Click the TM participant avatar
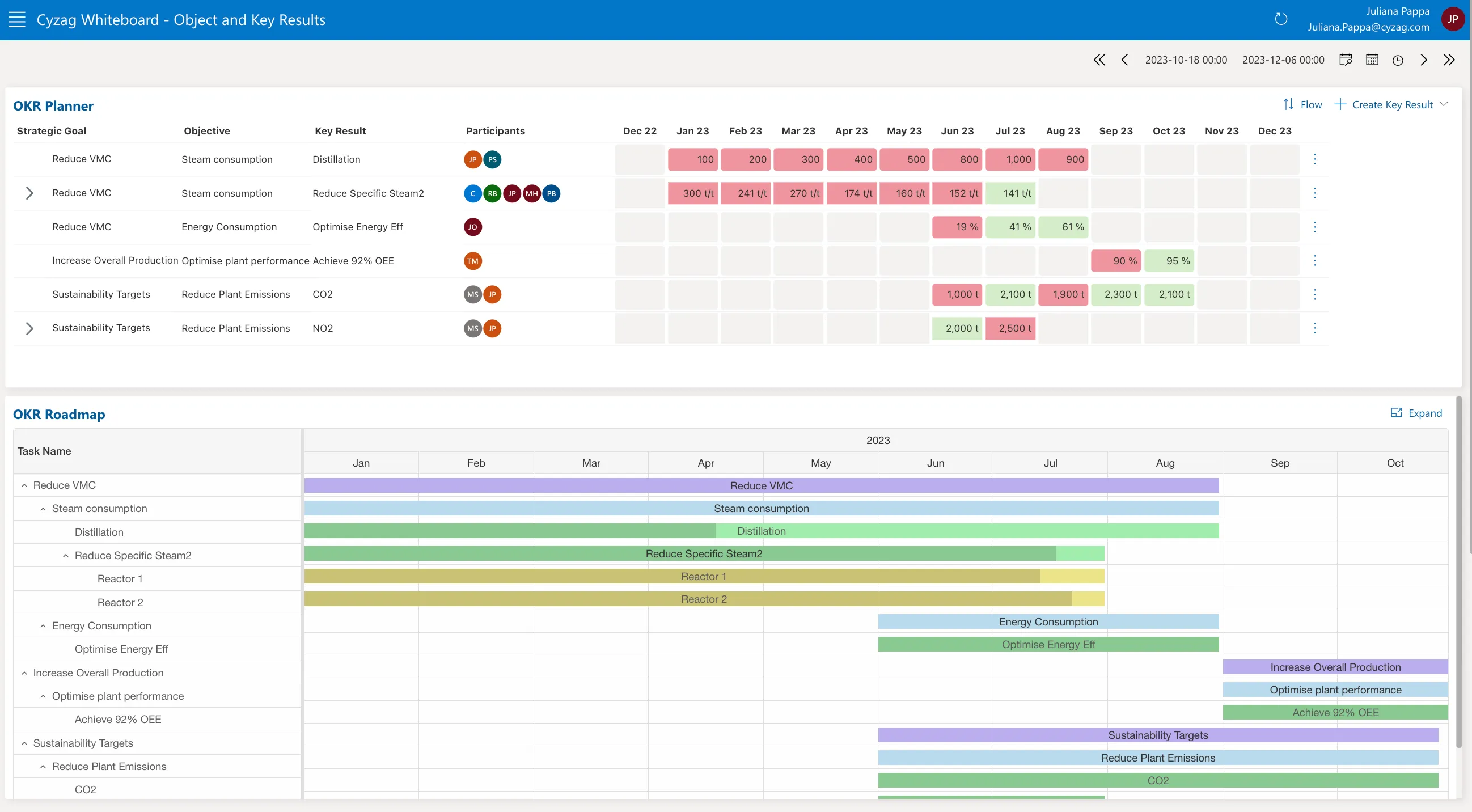1472x812 pixels. click(x=472, y=261)
